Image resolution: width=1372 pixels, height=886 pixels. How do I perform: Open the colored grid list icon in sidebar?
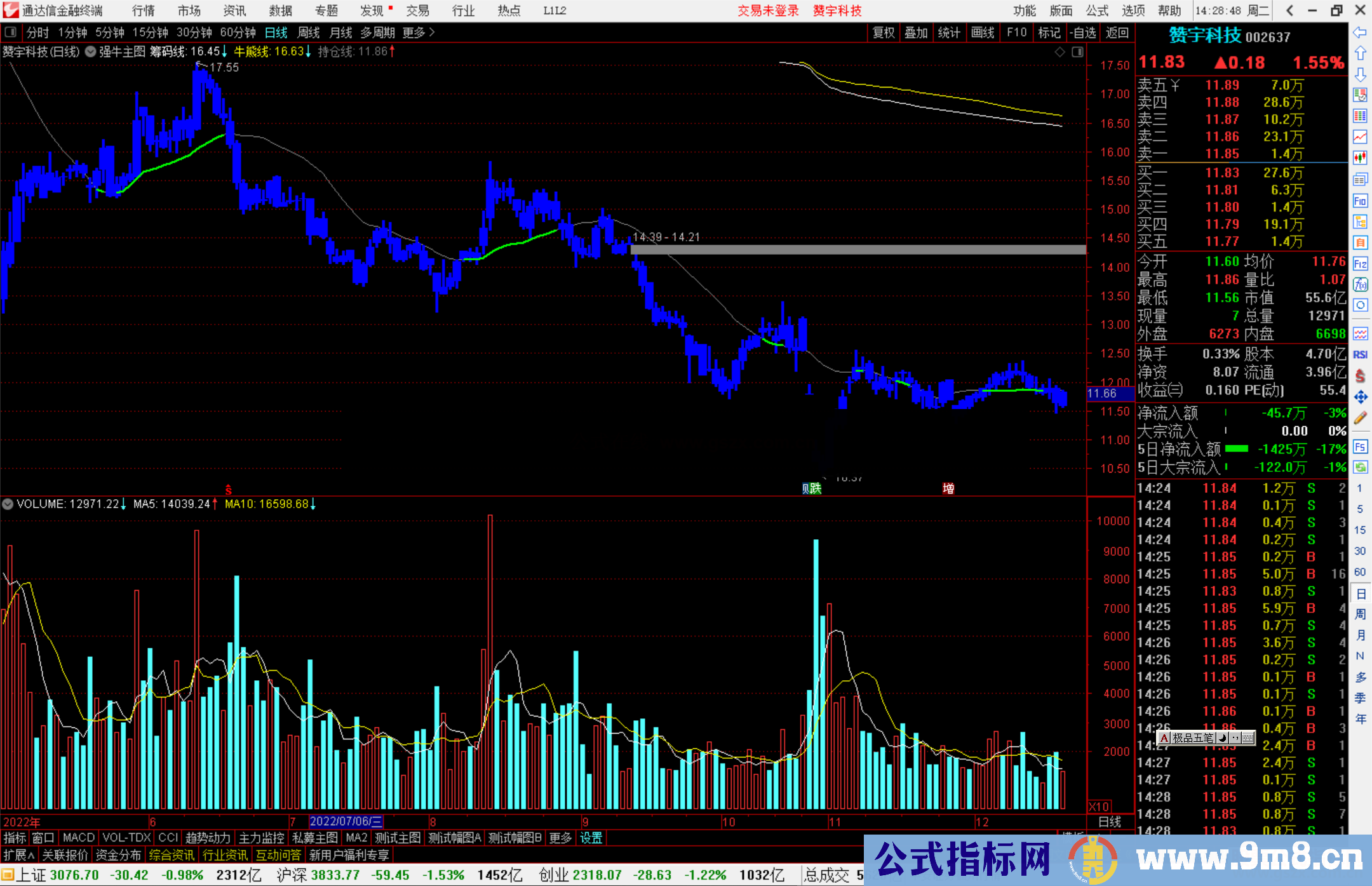(x=1360, y=116)
